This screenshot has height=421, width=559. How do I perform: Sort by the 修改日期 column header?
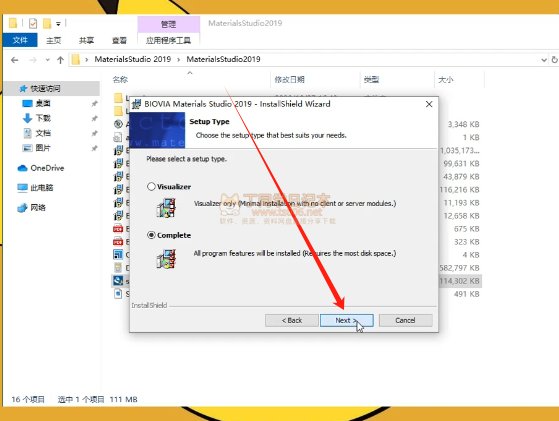click(x=289, y=79)
